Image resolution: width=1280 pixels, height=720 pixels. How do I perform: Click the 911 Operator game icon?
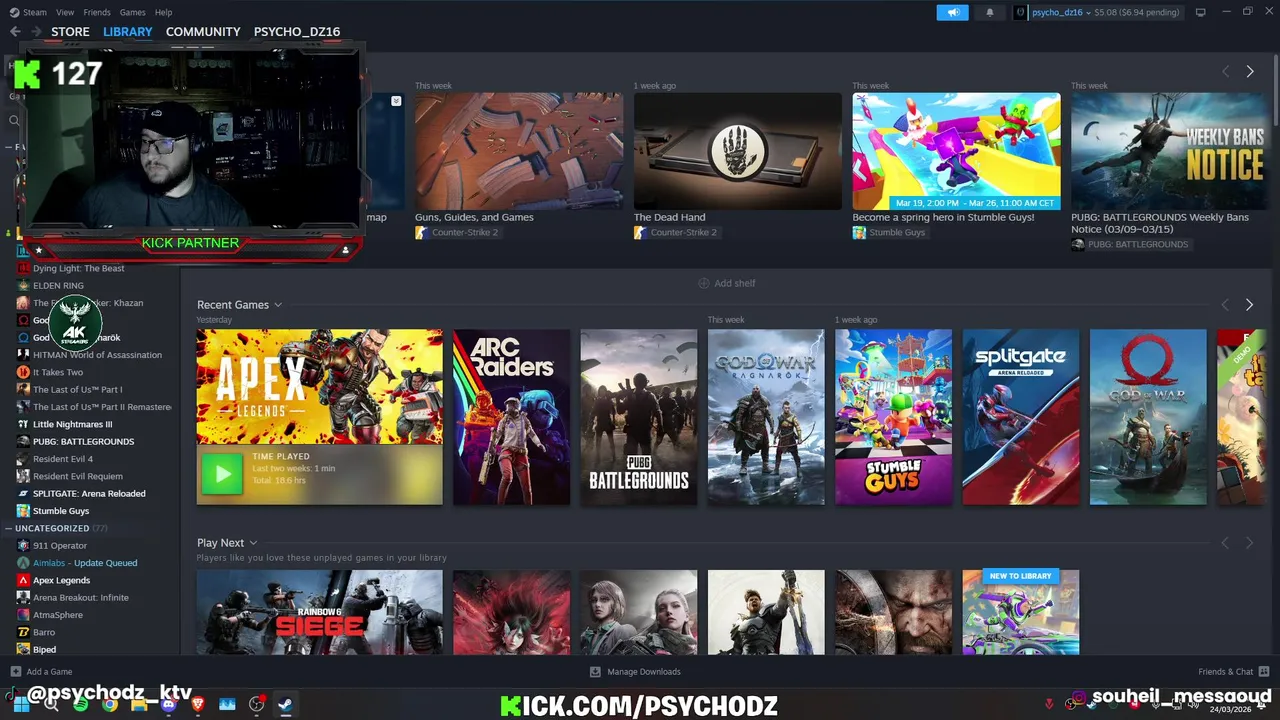(x=24, y=545)
